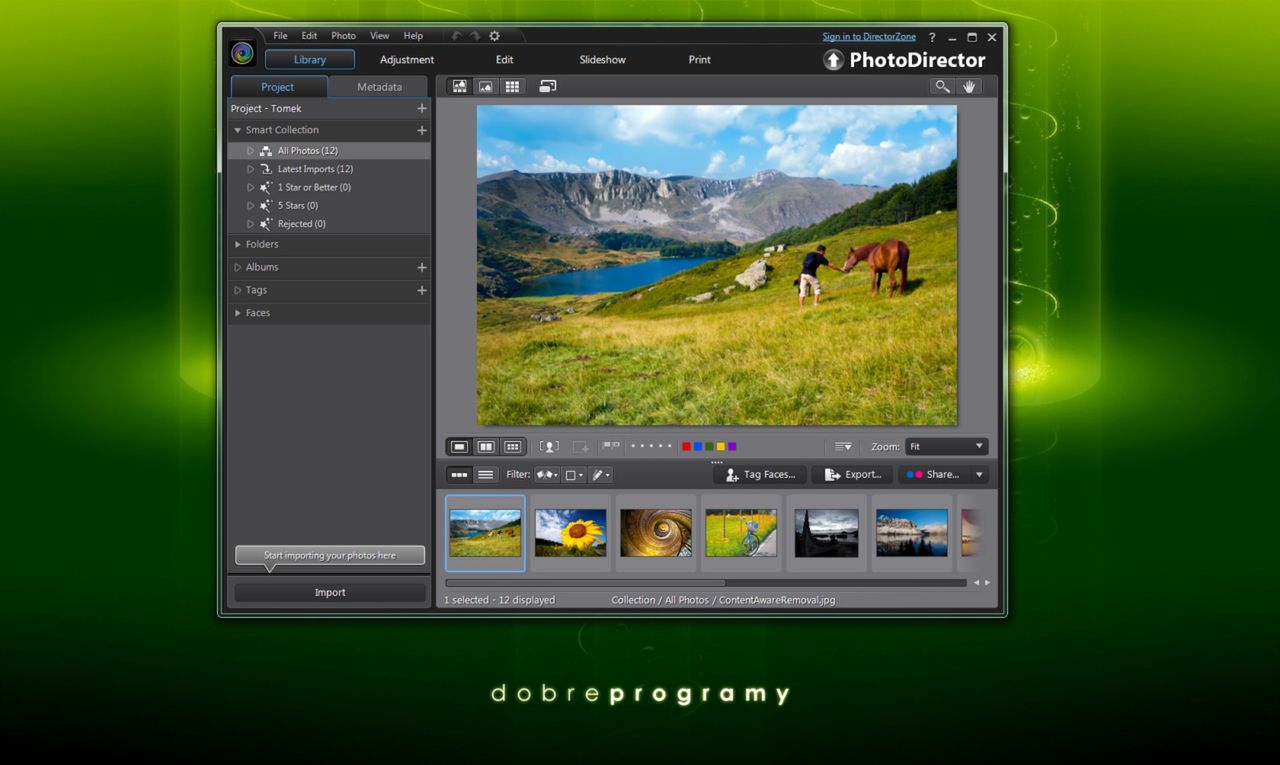
Task: Click the 5 Stars smart collection icon
Action: click(x=266, y=205)
